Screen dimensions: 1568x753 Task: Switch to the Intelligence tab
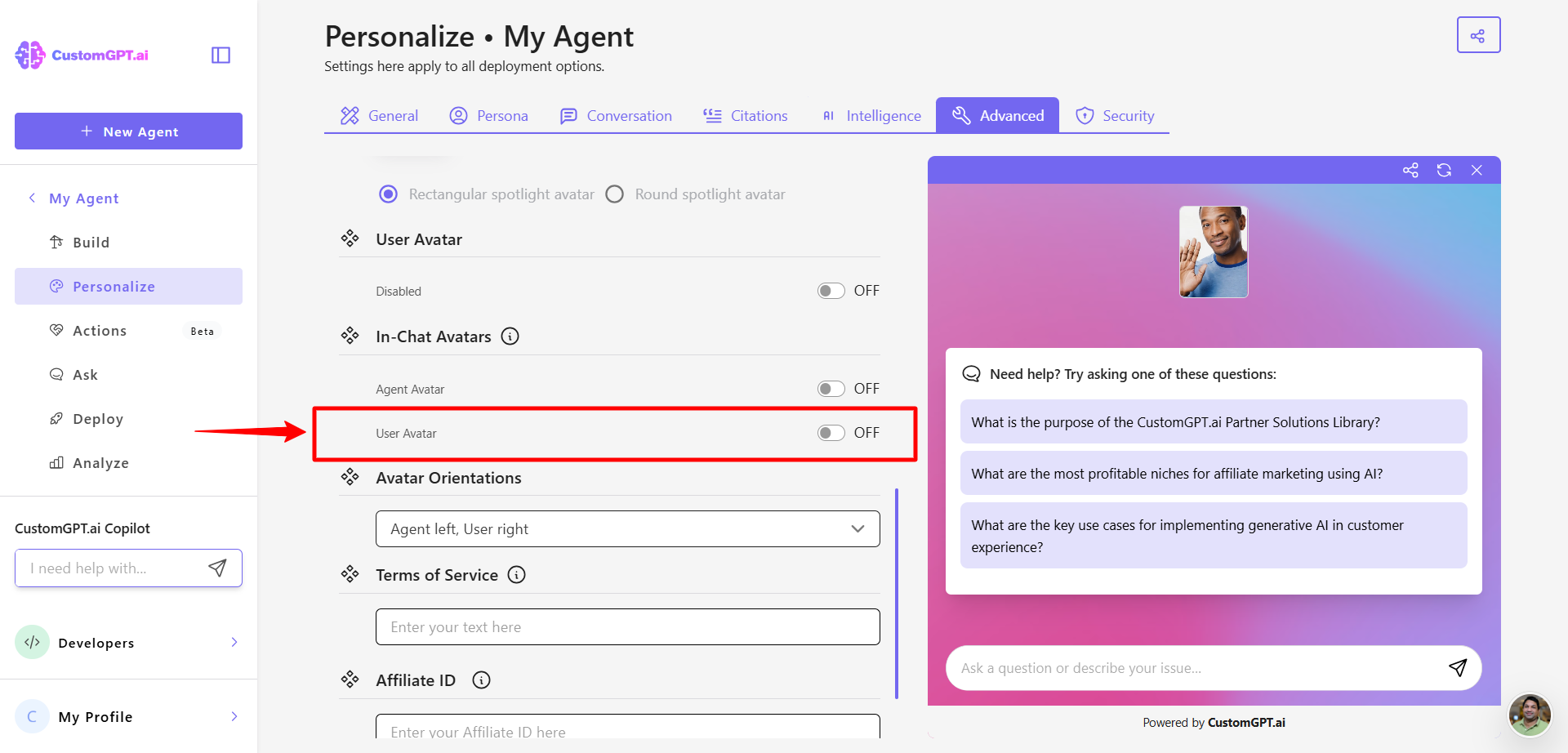click(871, 115)
